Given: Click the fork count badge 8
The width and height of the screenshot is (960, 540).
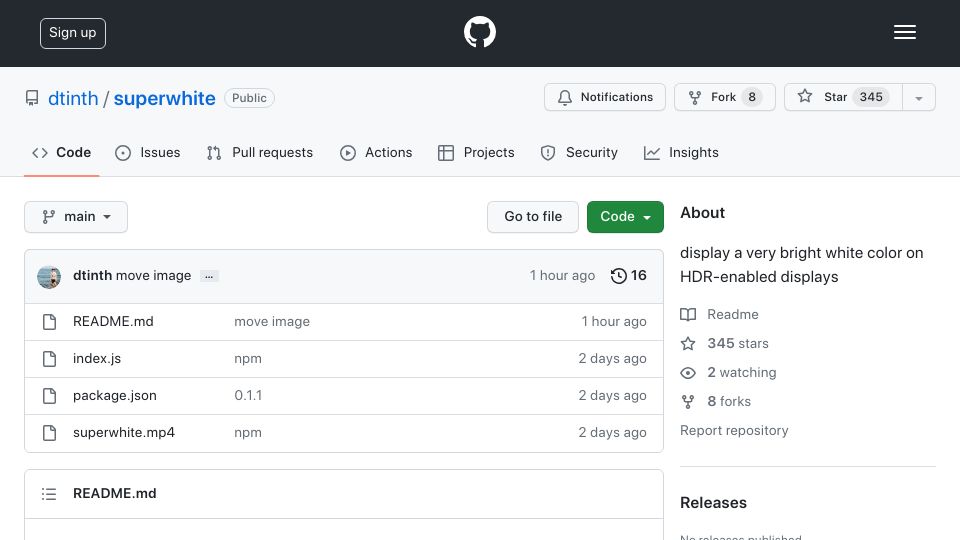Looking at the screenshot, I should click(x=752, y=97).
